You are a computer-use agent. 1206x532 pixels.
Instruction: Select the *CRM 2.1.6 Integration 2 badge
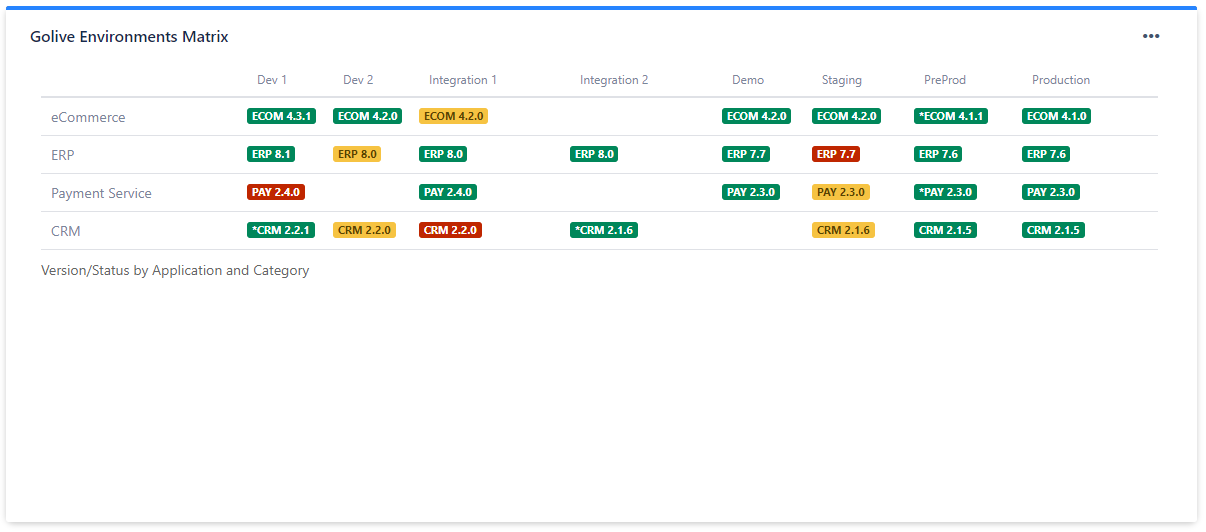tap(604, 230)
